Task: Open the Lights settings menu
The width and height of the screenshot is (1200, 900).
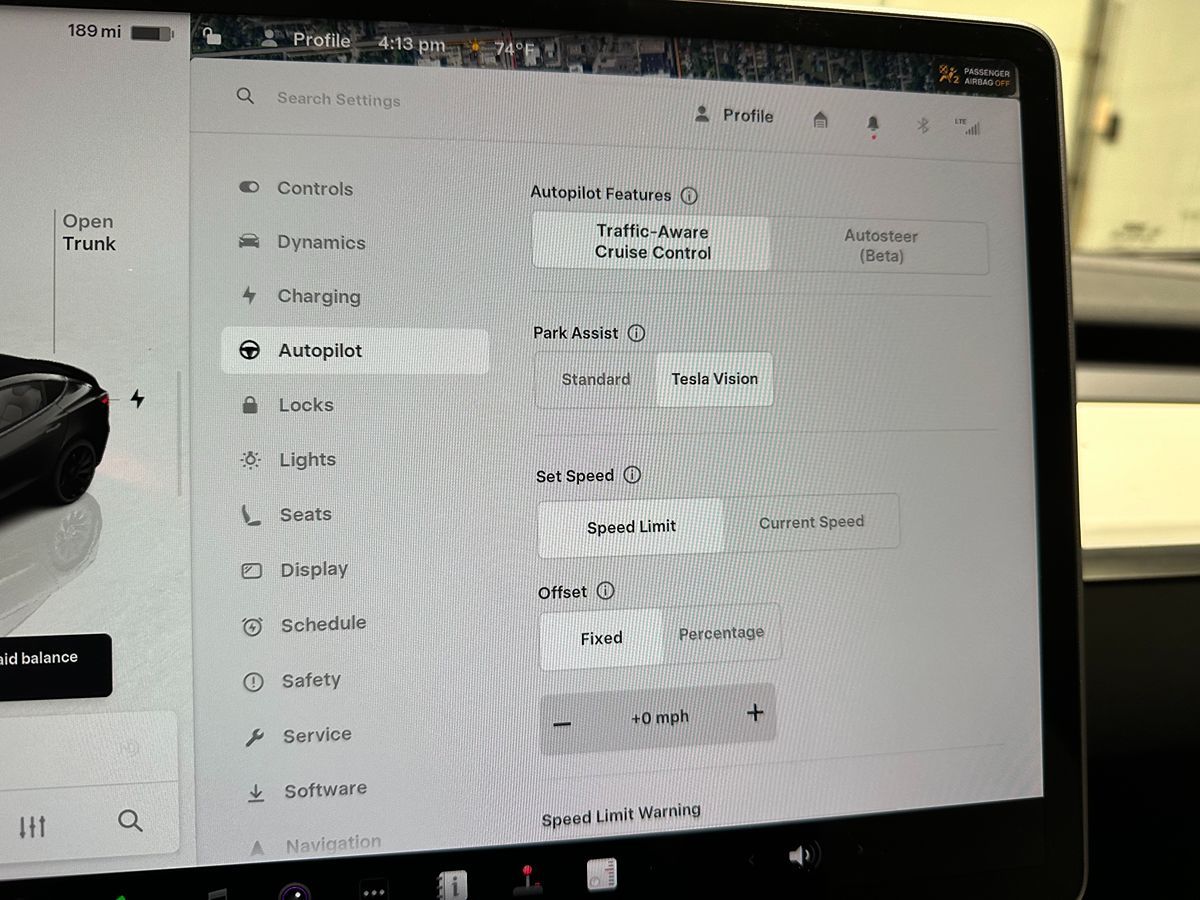Action: (x=289, y=460)
